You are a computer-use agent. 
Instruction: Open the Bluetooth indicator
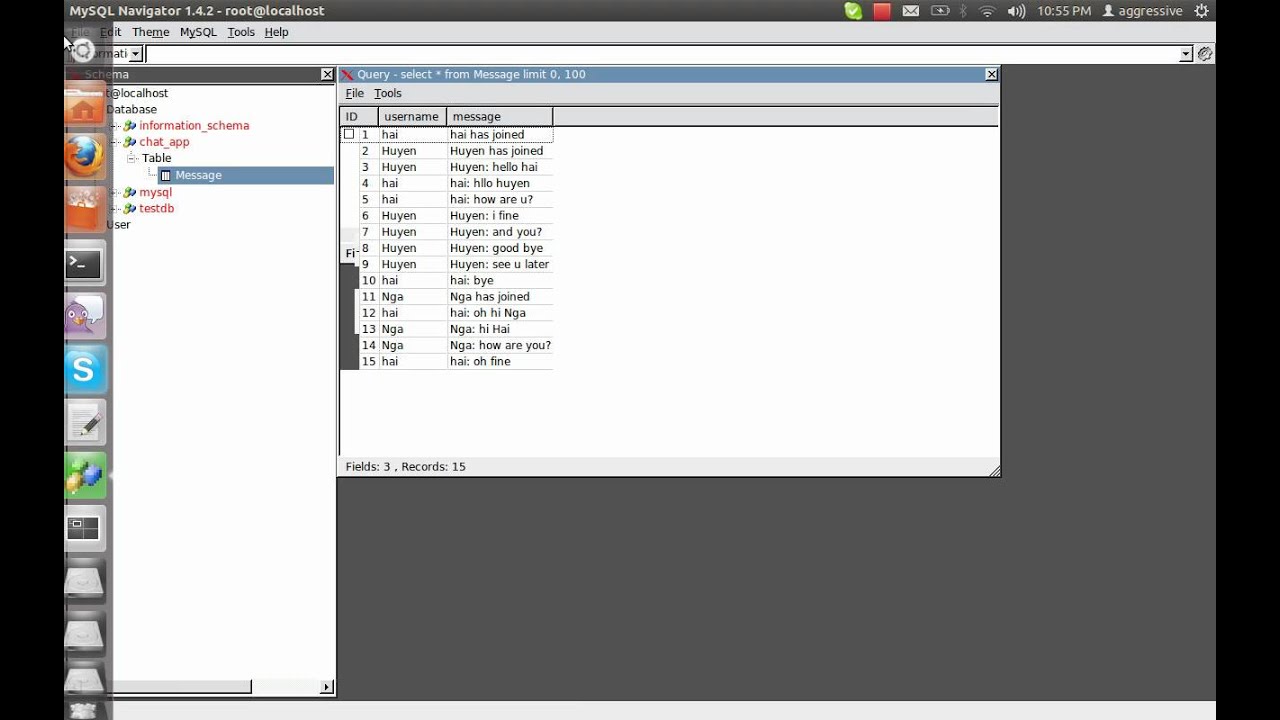pyautogui.click(x=964, y=11)
